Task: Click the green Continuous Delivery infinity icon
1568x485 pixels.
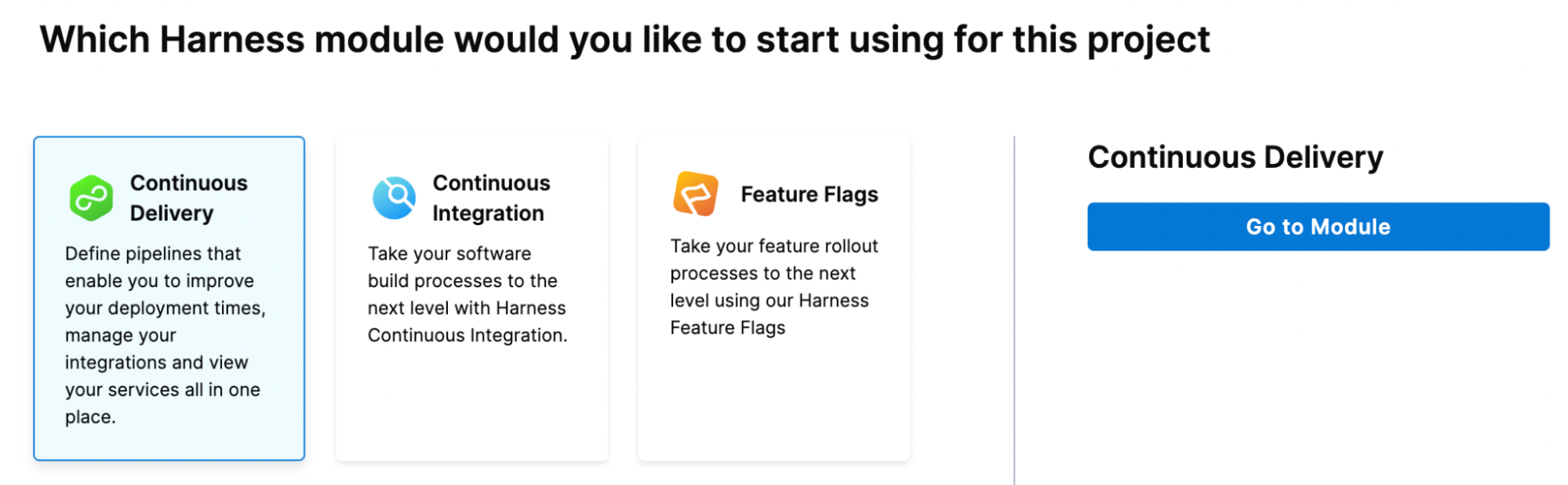Action: click(x=91, y=198)
